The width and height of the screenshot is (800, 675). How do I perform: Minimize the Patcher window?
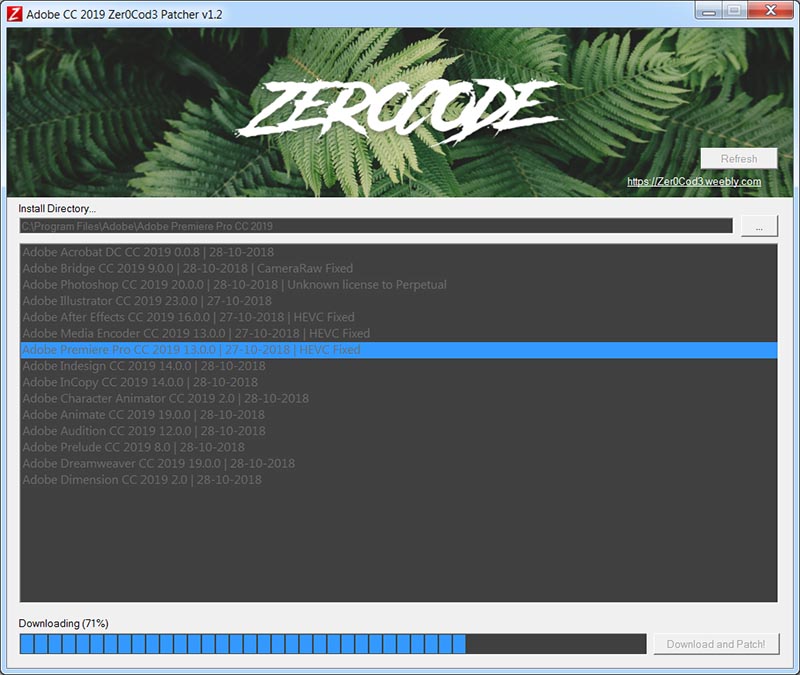[x=708, y=11]
